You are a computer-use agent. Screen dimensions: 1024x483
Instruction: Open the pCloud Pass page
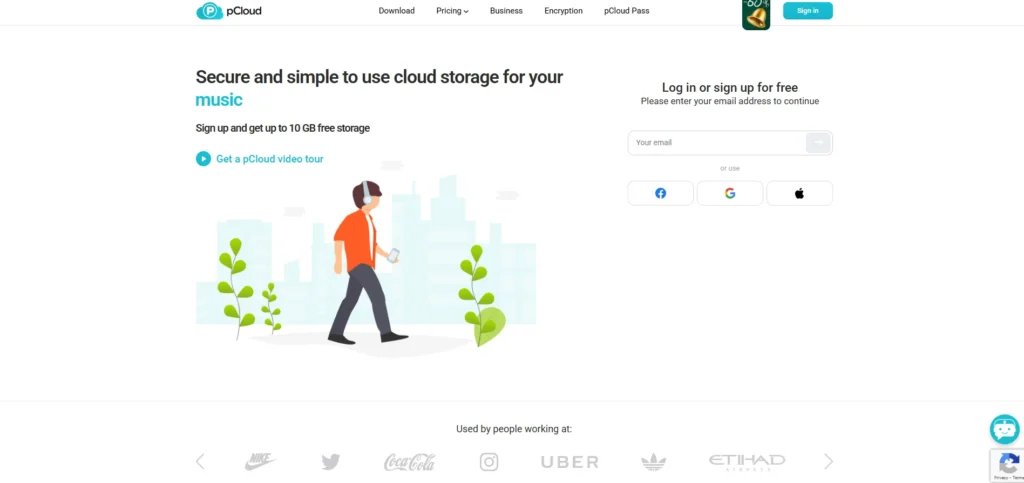[x=626, y=11]
